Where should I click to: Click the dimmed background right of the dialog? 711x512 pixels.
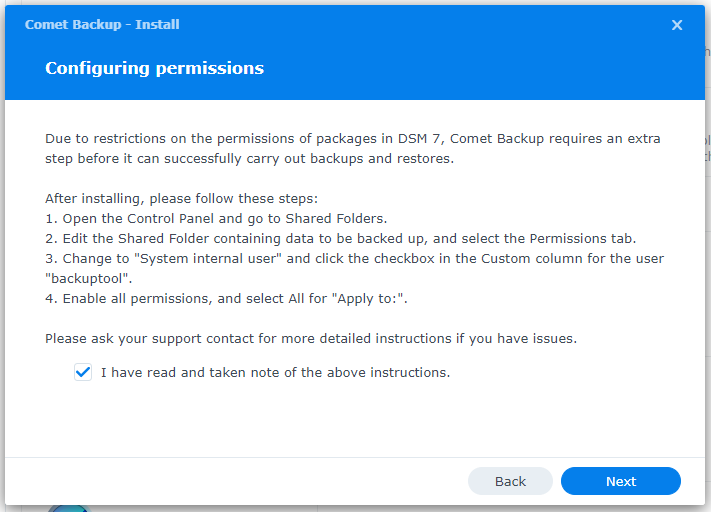click(708, 300)
